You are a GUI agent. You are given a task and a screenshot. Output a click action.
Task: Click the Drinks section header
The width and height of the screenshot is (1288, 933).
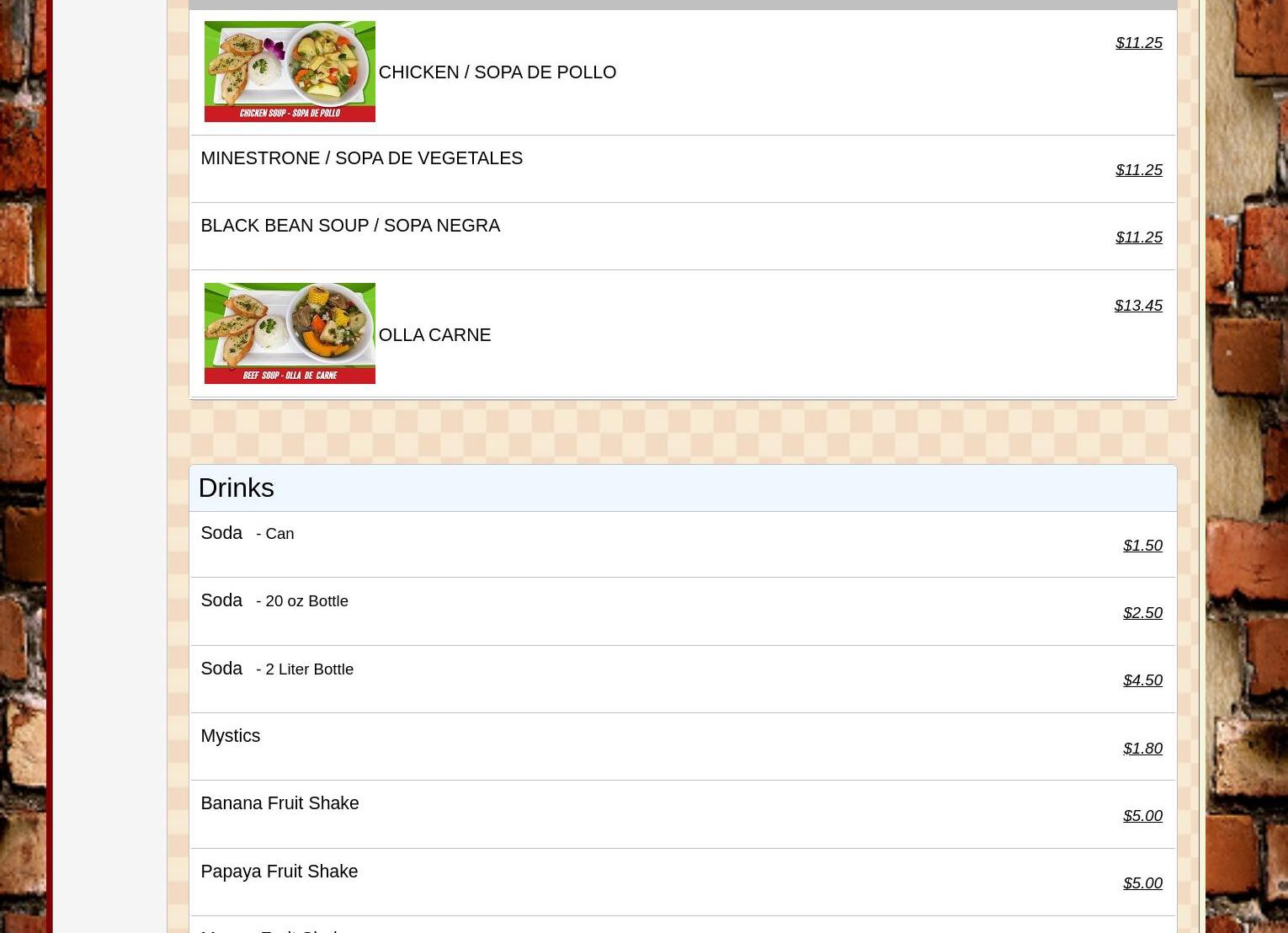[x=683, y=488]
